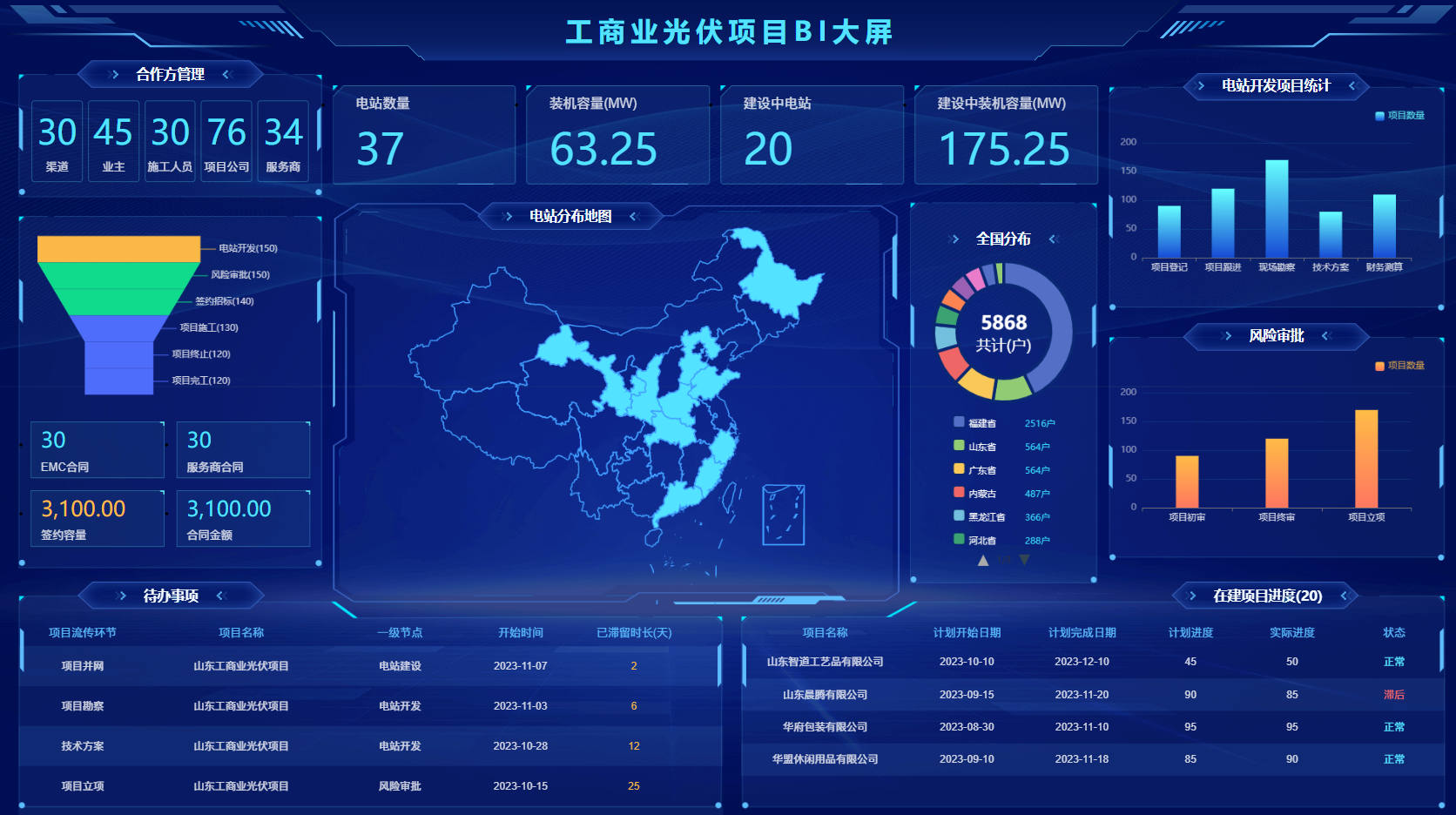Image resolution: width=1456 pixels, height=815 pixels.
Task: Click the chevron left of 全国分布 title
Action: [955, 239]
